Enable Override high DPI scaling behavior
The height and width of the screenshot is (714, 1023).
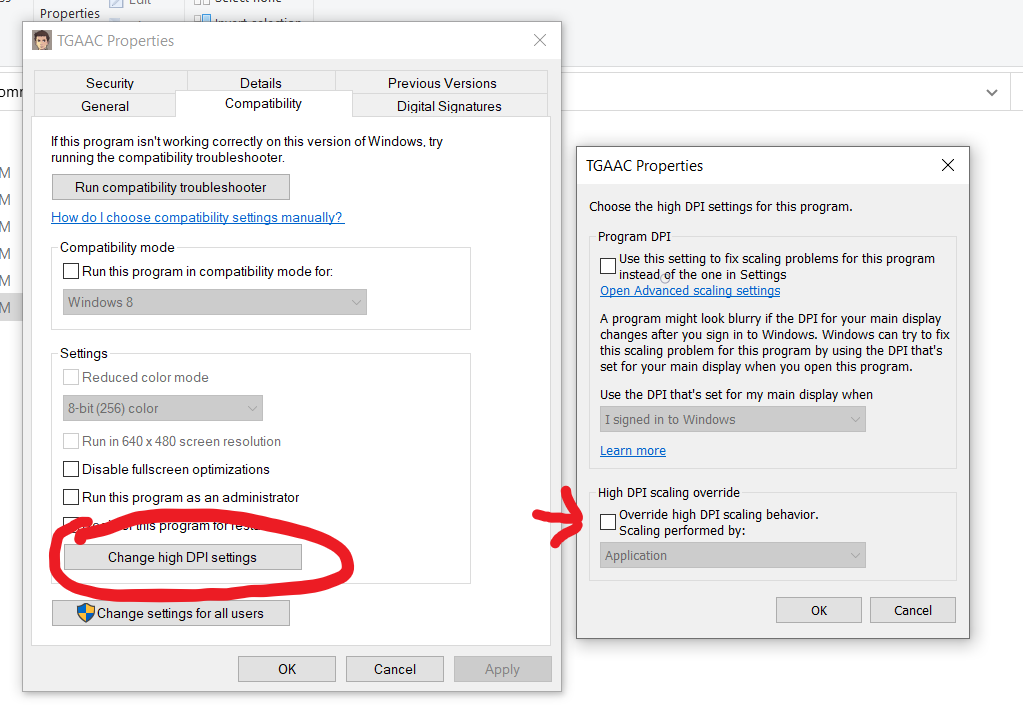coord(608,521)
